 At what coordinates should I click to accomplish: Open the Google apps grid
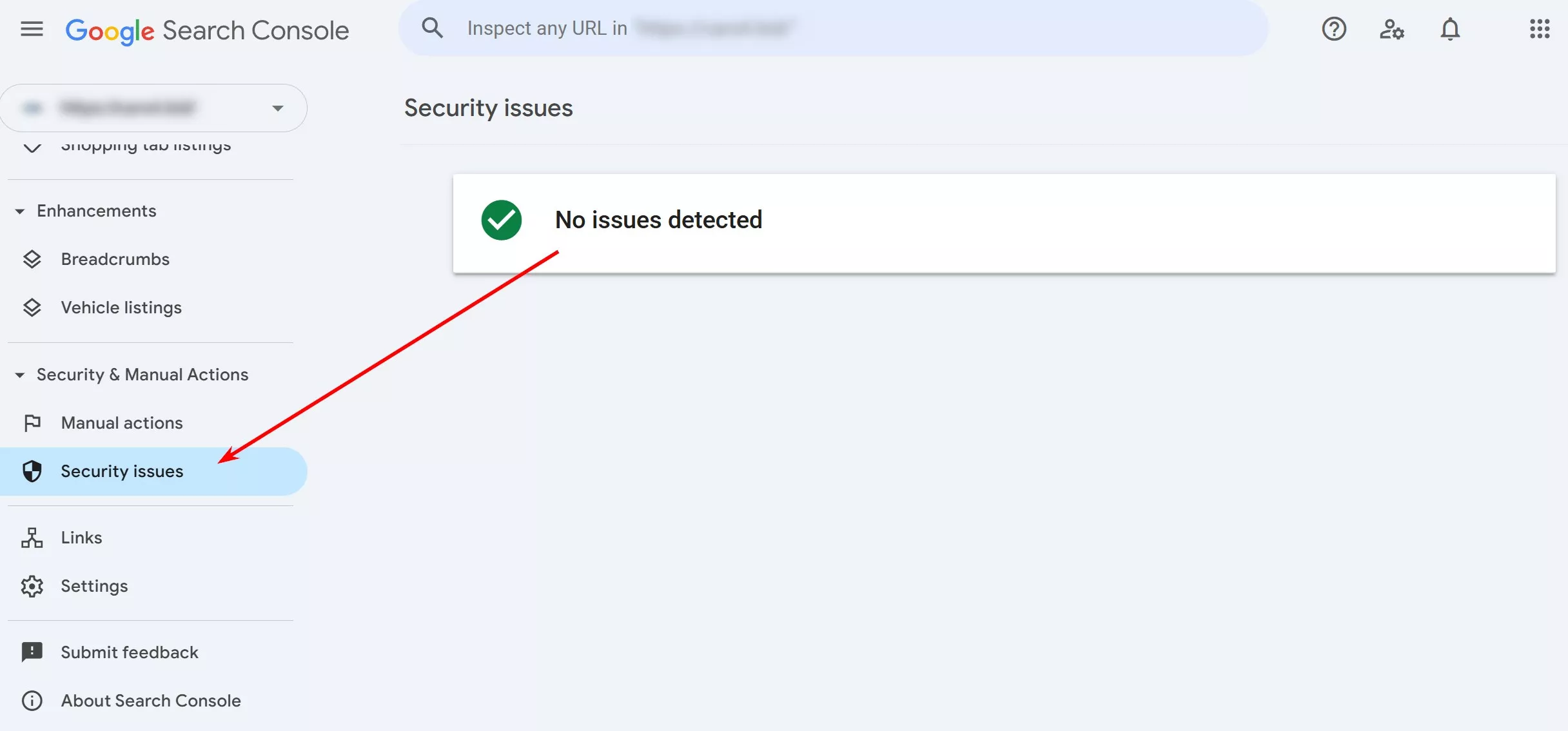pyautogui.click(x=1540, y=29)
